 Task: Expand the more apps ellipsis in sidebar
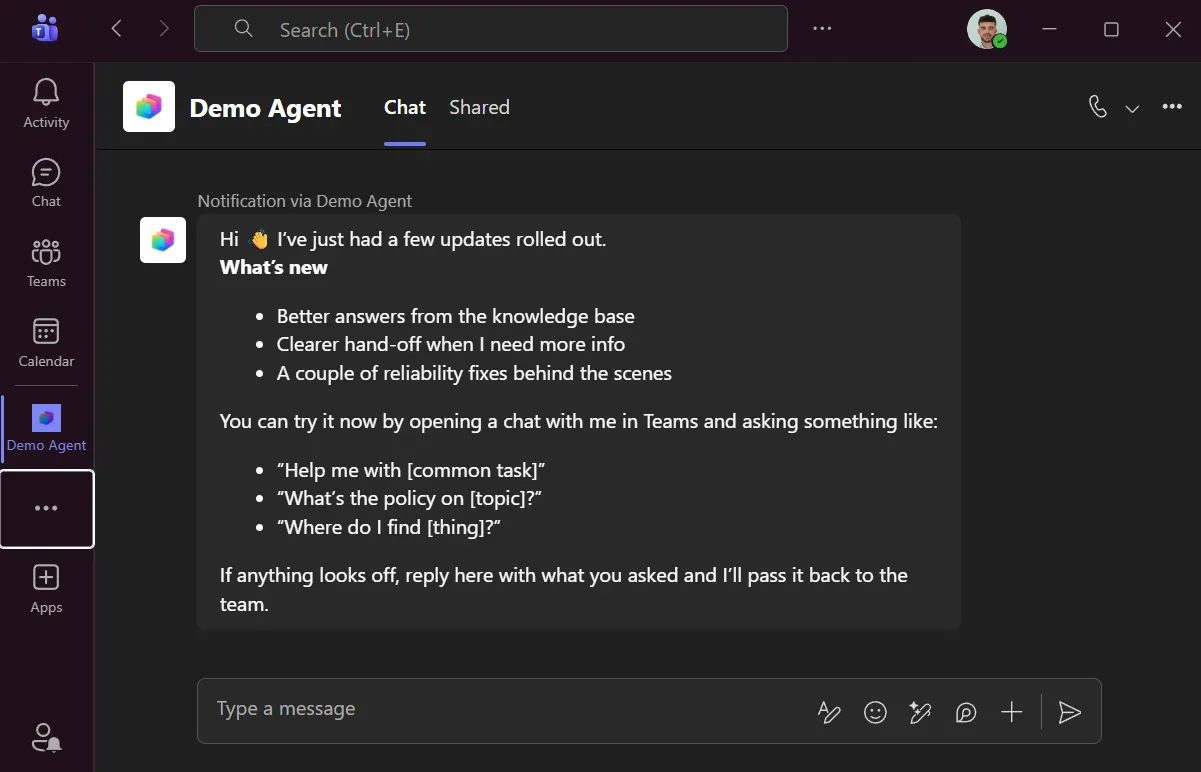click(46, 508)
